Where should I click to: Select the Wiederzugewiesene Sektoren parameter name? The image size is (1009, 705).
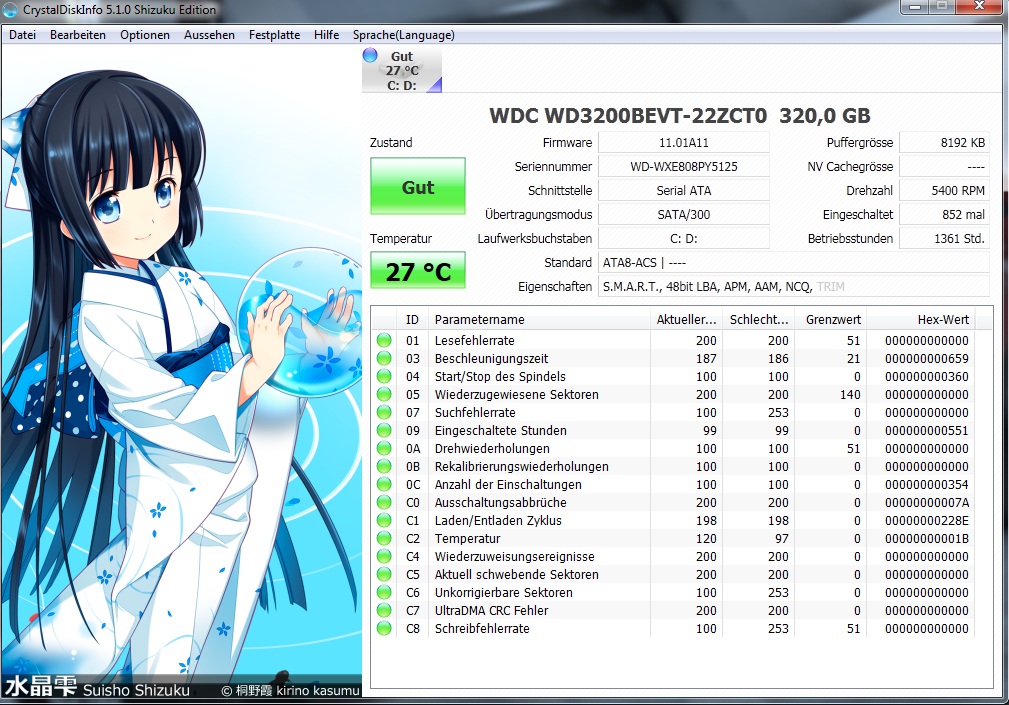pyautogui.click(x=516, y=394)
